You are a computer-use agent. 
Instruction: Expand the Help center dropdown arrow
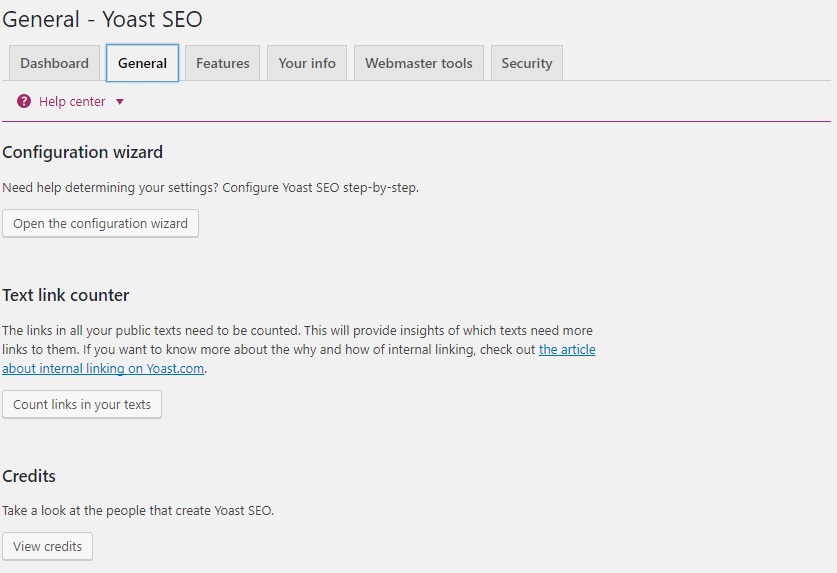120,102
